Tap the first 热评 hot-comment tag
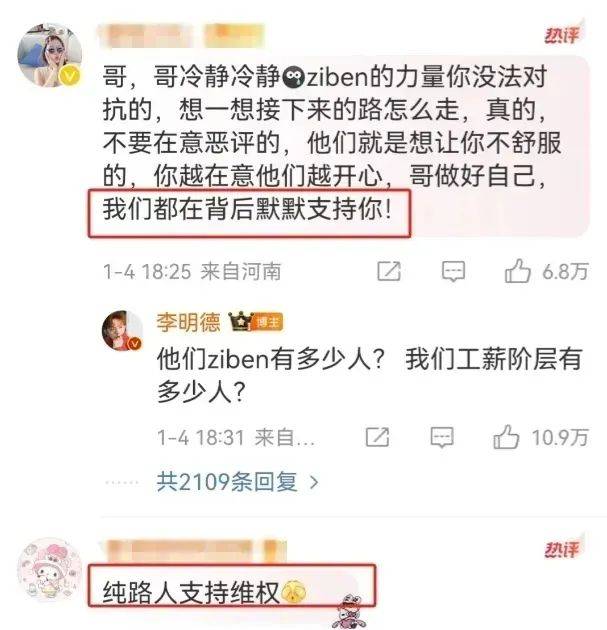Image resolution: width=607 pixels, height=630 pixels. point(562,35)
